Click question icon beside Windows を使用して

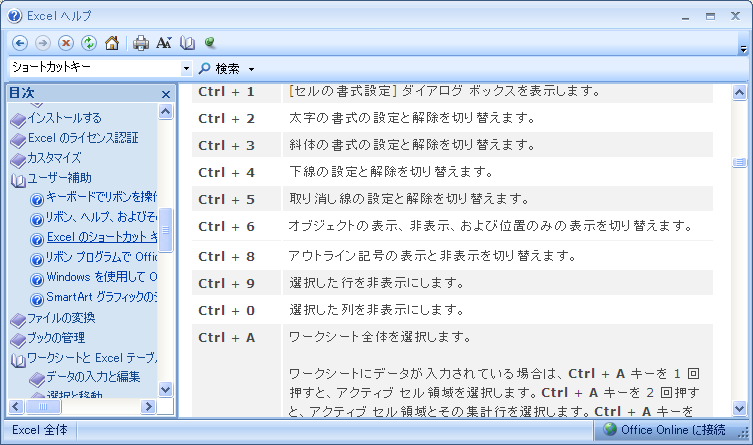(37, 279)
